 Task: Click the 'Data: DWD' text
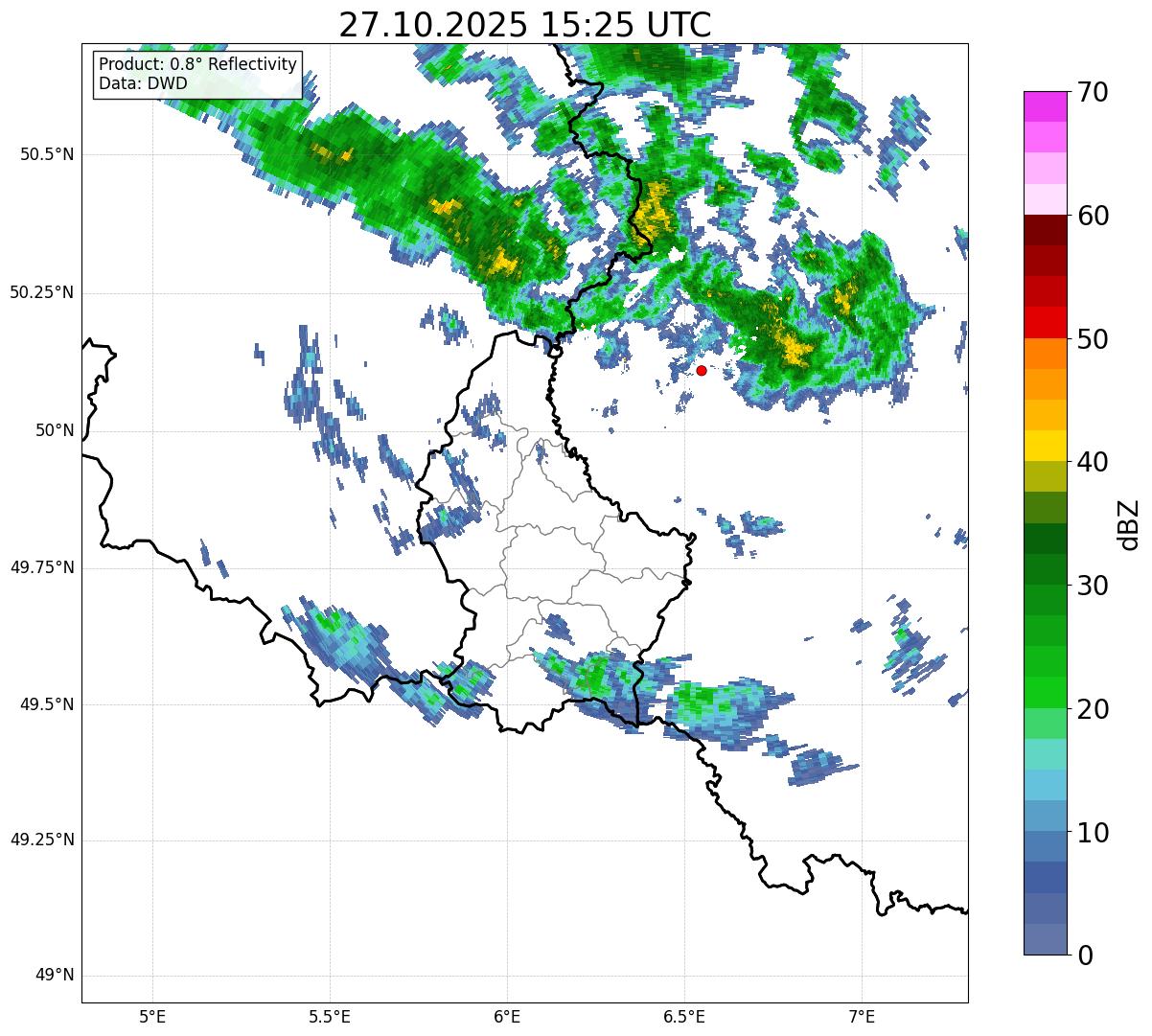pyautogui.click(x=143, y=83)
